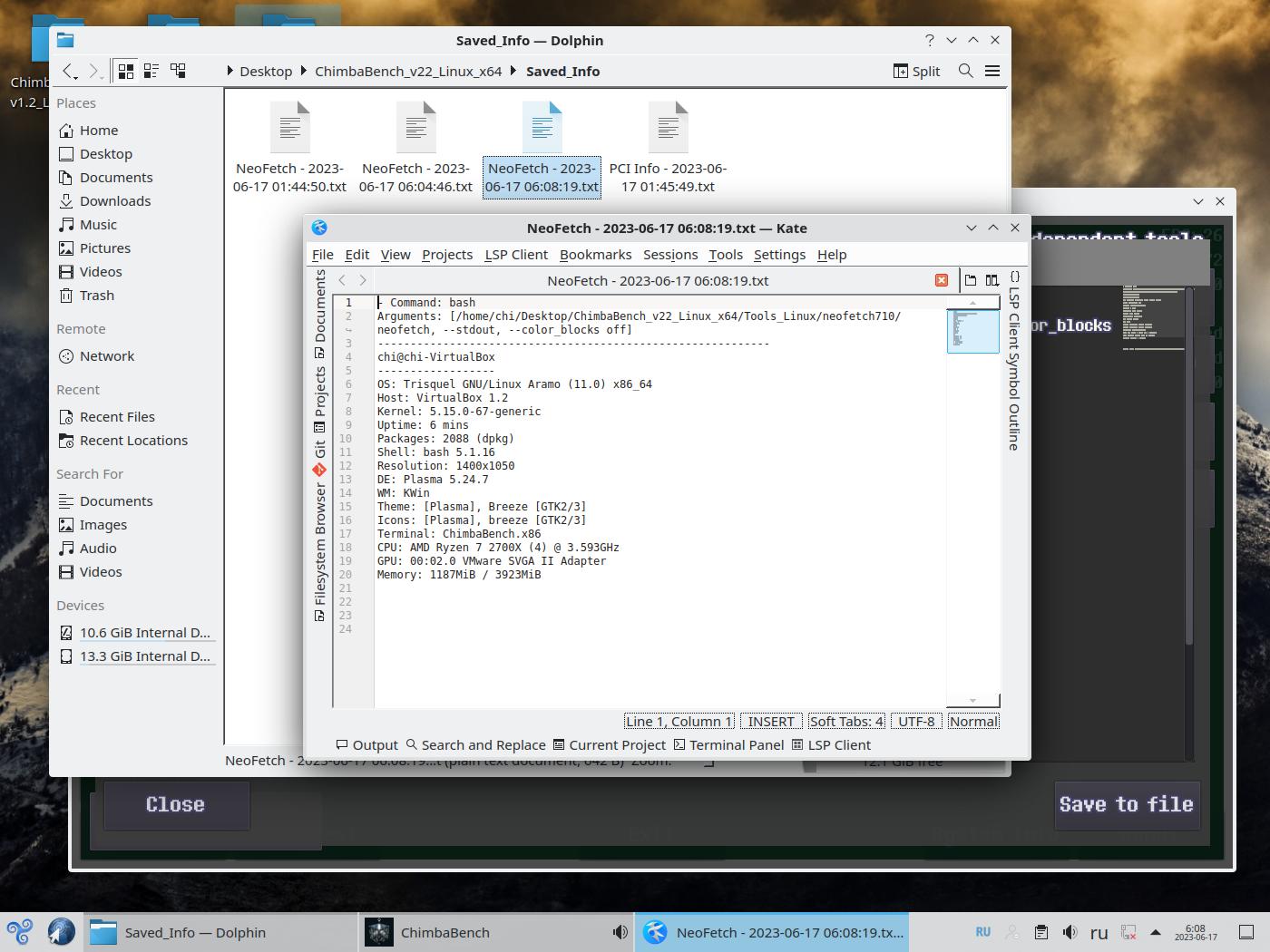Open Dolphin search (magnifier icon)

[966, 71]
